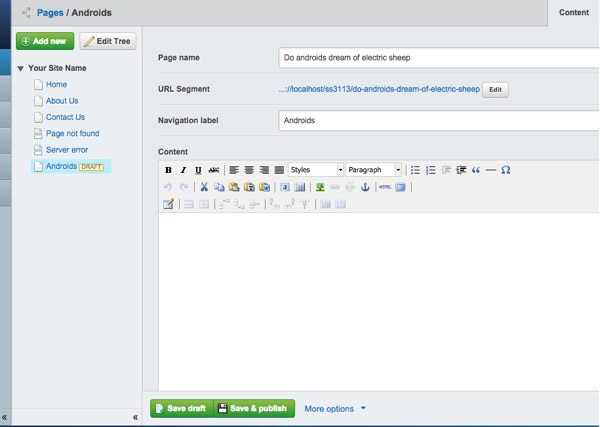This screenshot has height=427, width=600.
Task: Click the Save & publish button
Action: coord(254,408)
